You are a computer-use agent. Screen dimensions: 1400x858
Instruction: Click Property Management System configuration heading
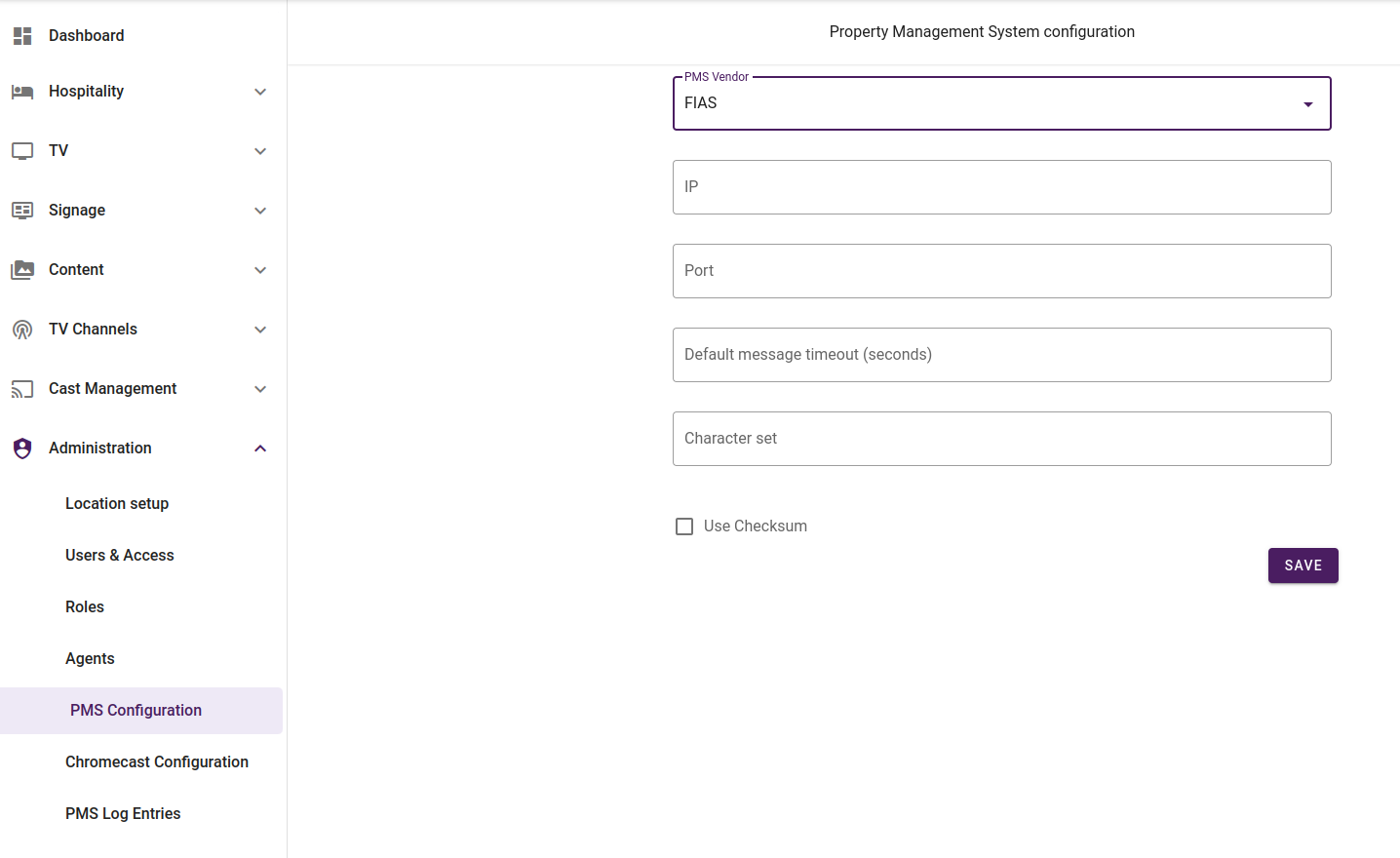click(x=982, y=32)
